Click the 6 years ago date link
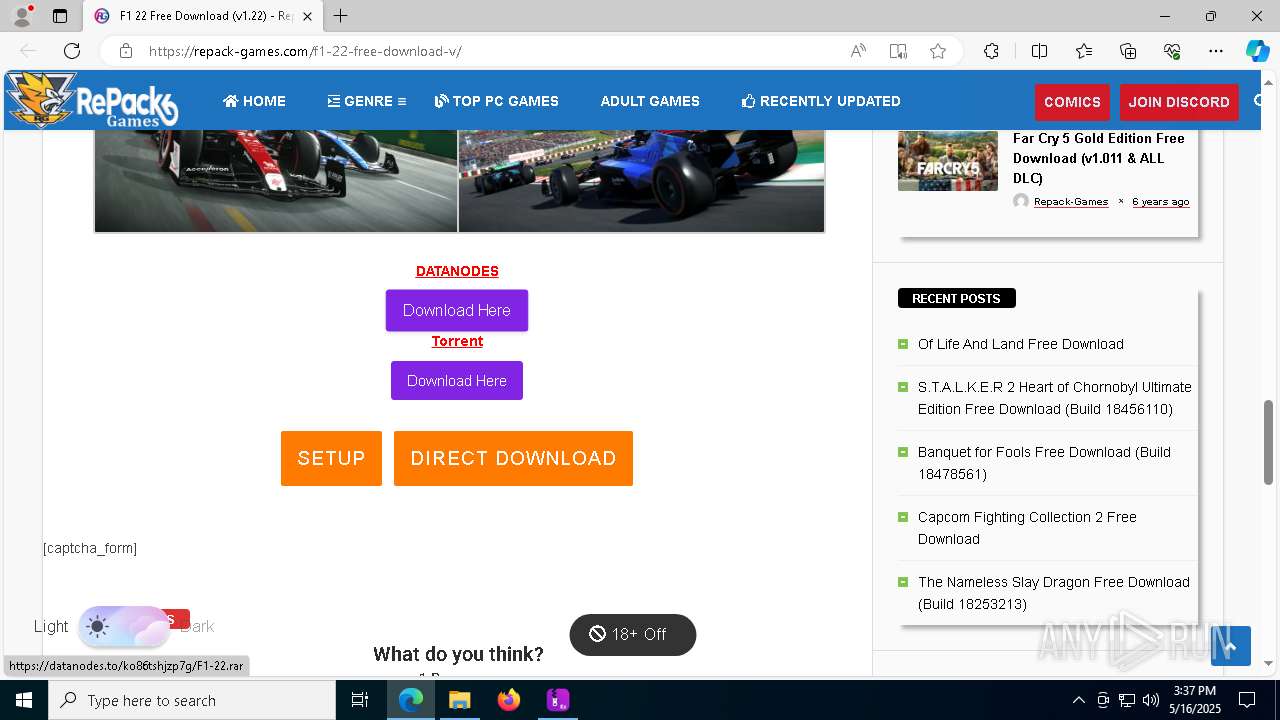Image resolution: width=1280 pixels, height=720 pixels. (x=1160, y=201)
